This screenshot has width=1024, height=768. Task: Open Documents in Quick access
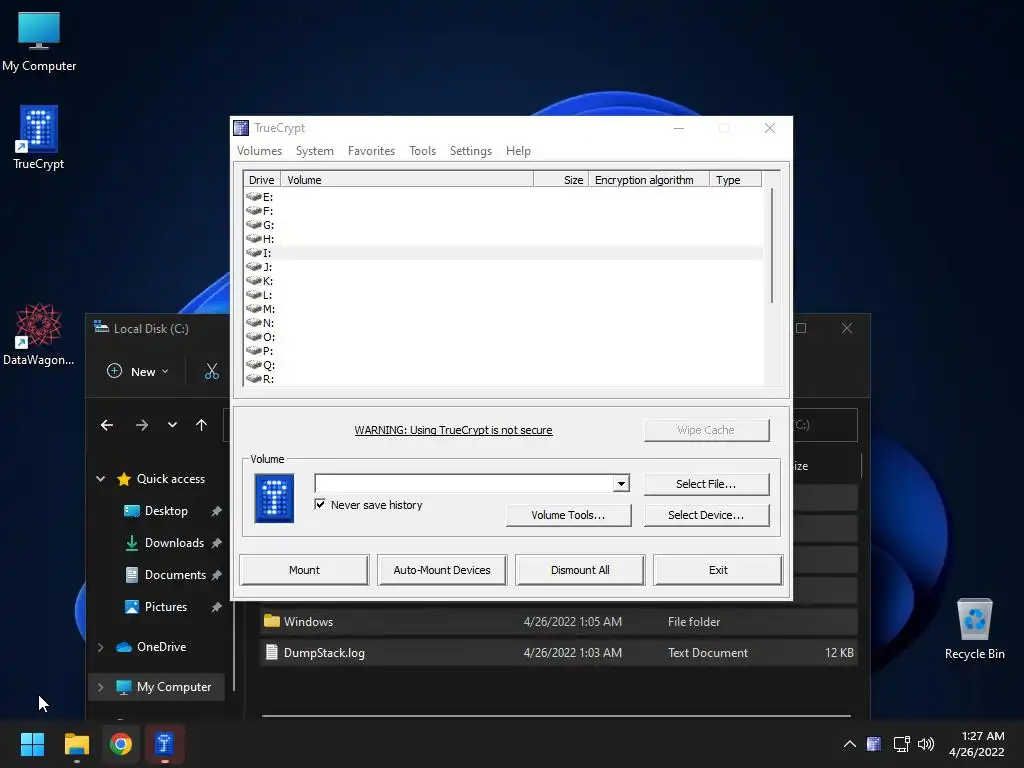coord(175,575)
